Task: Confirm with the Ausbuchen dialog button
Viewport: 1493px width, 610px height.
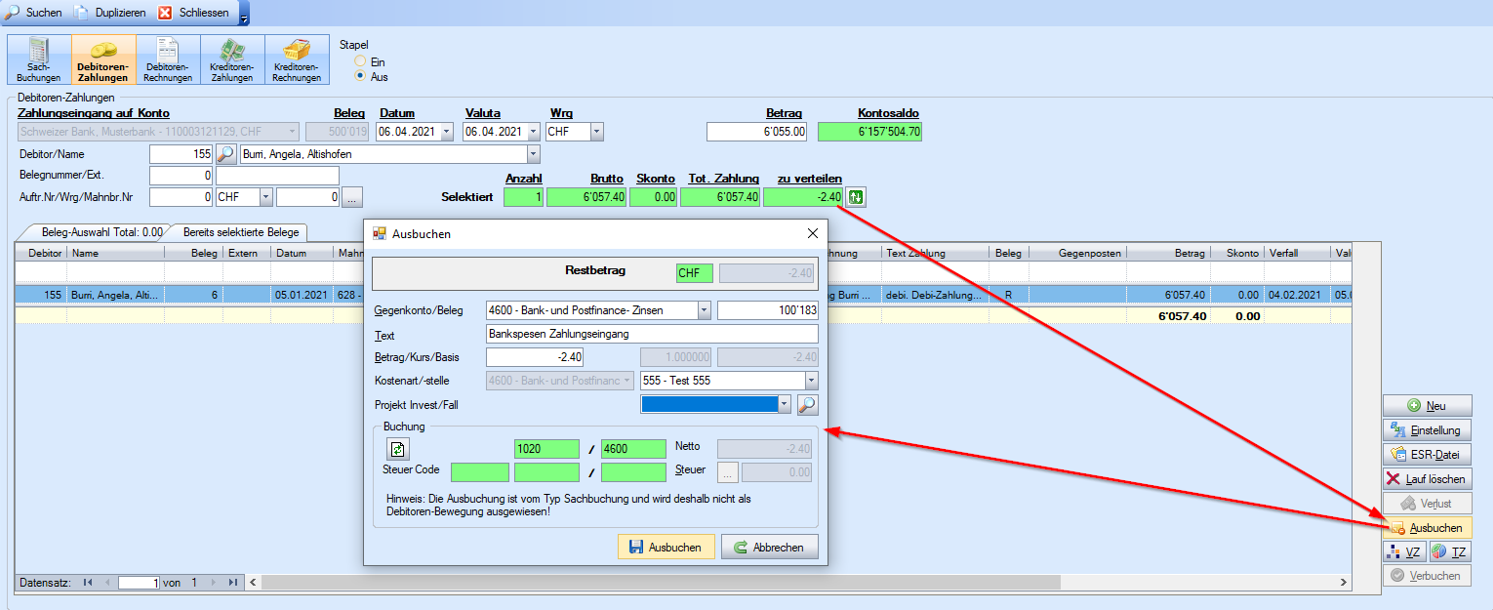Action: (x=666, y=547)
